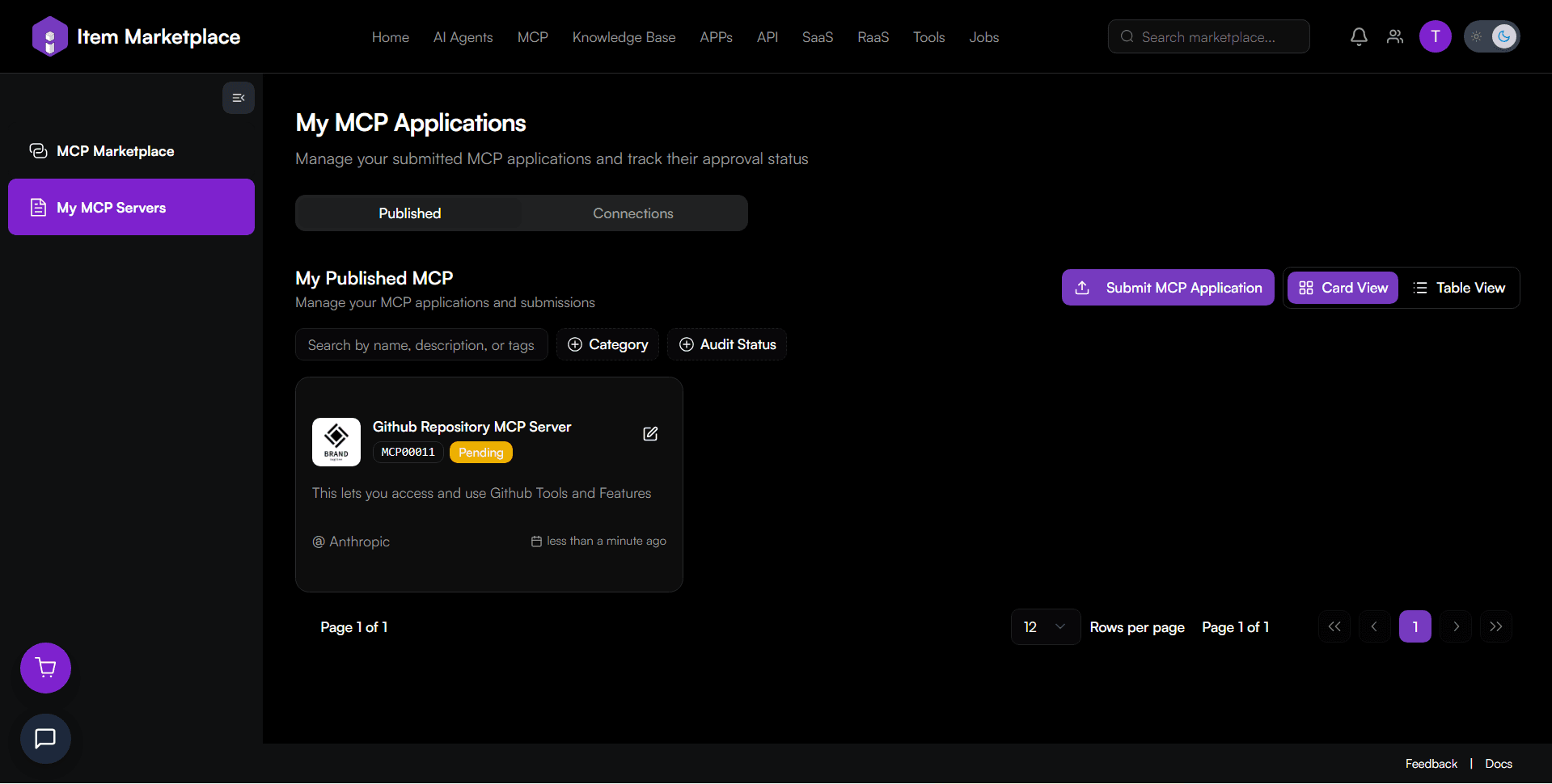Image resolution: width=1552 pixels, height=784 pixels.
Task: Switch to Table View layout
Action: pyautogui.click(x=1459, y=288)
